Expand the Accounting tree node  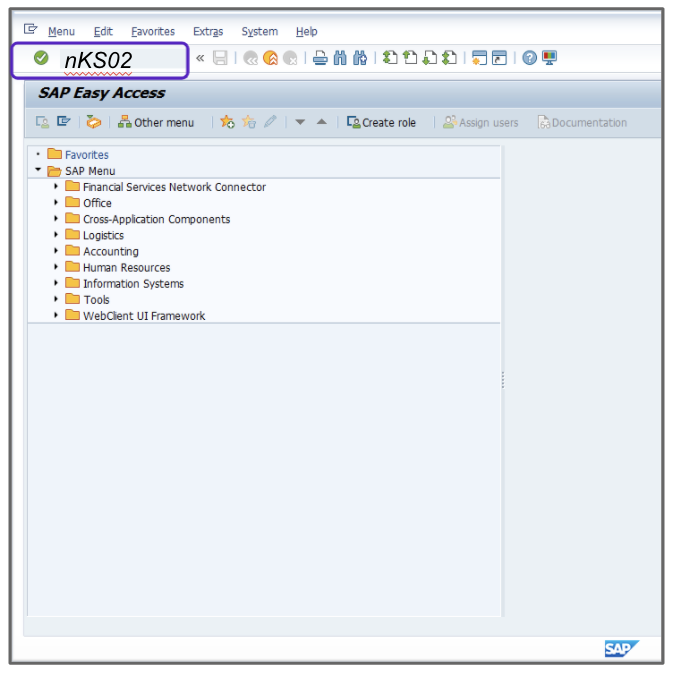[x=57, y=251]
